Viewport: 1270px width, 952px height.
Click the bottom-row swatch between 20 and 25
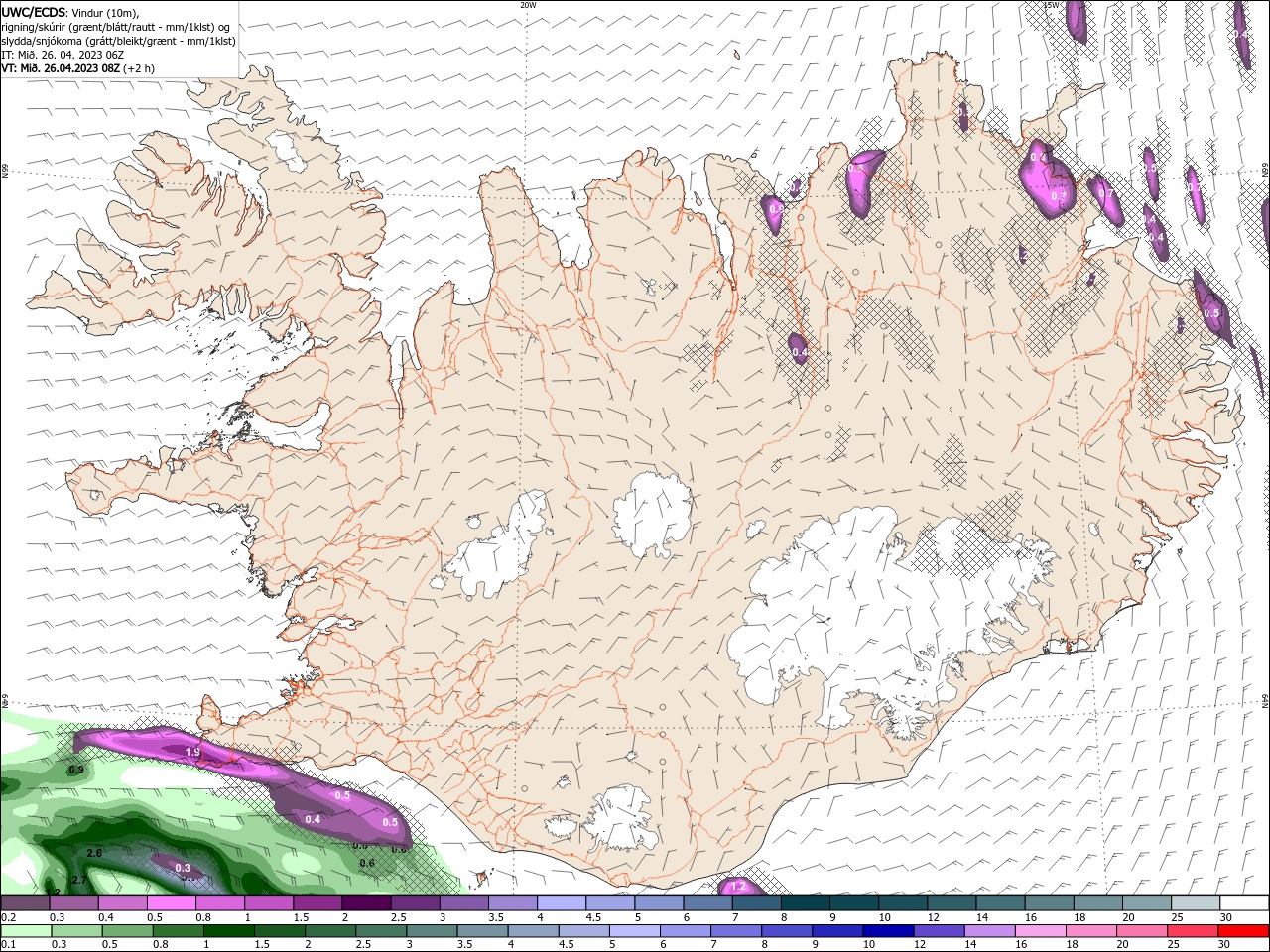(x=1142, y=931)
